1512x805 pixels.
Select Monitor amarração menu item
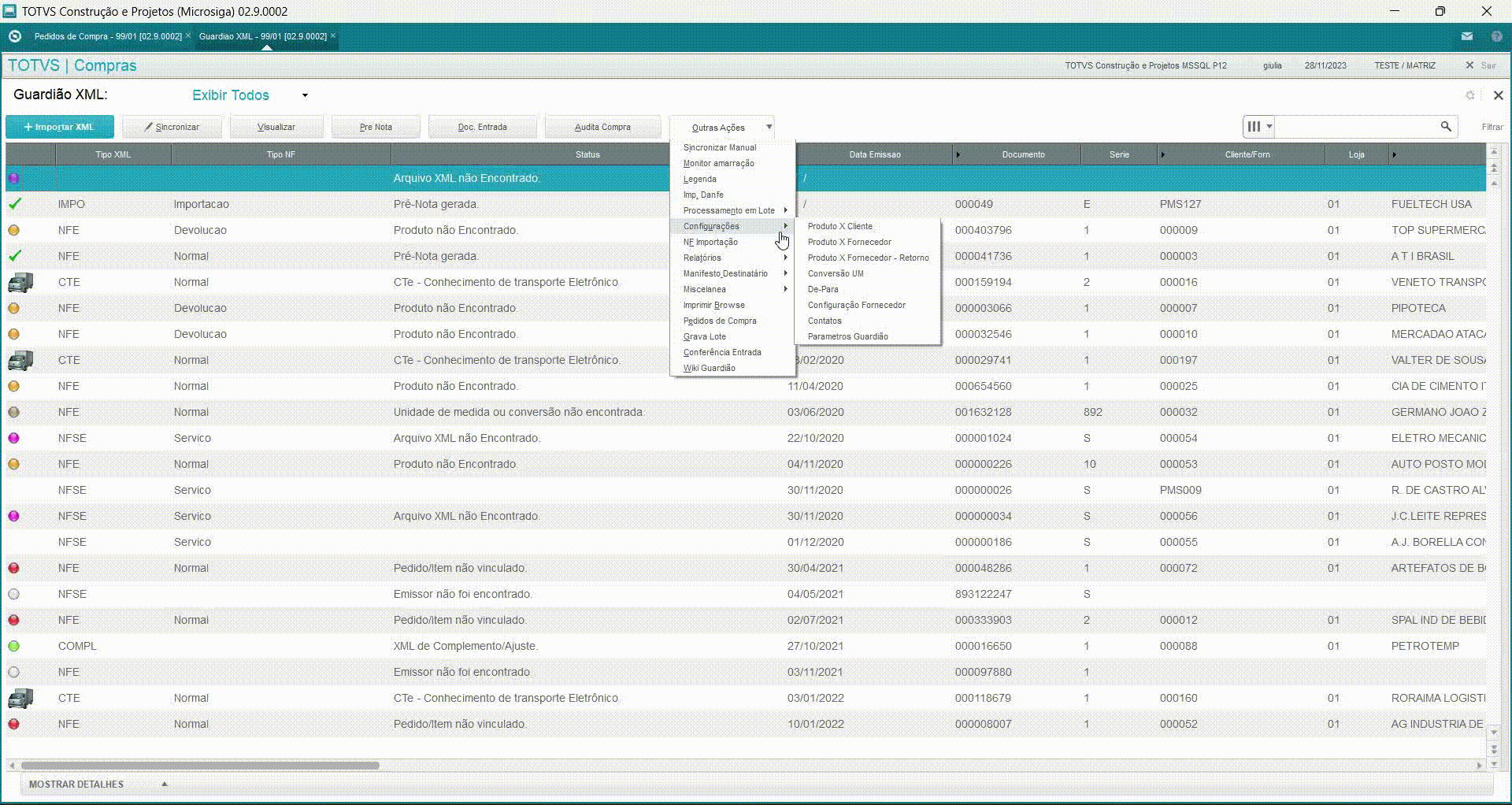(718, 163)
